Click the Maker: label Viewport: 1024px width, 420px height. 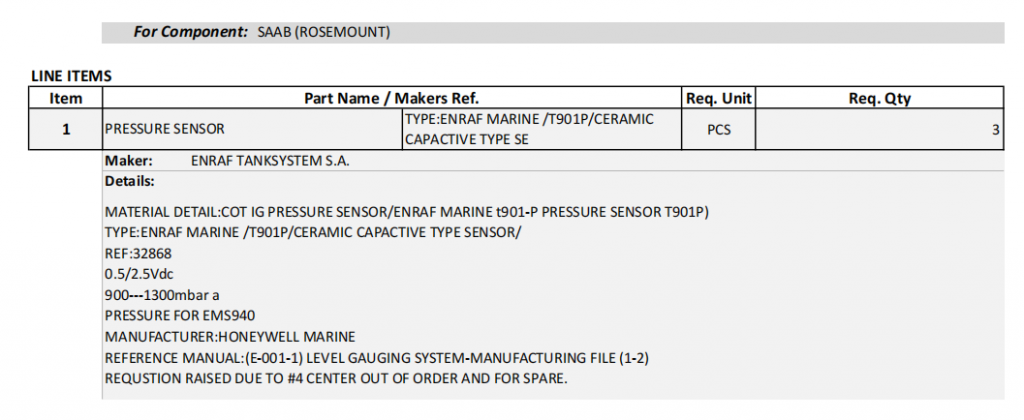pyautogui.click(x=129, y=161)
